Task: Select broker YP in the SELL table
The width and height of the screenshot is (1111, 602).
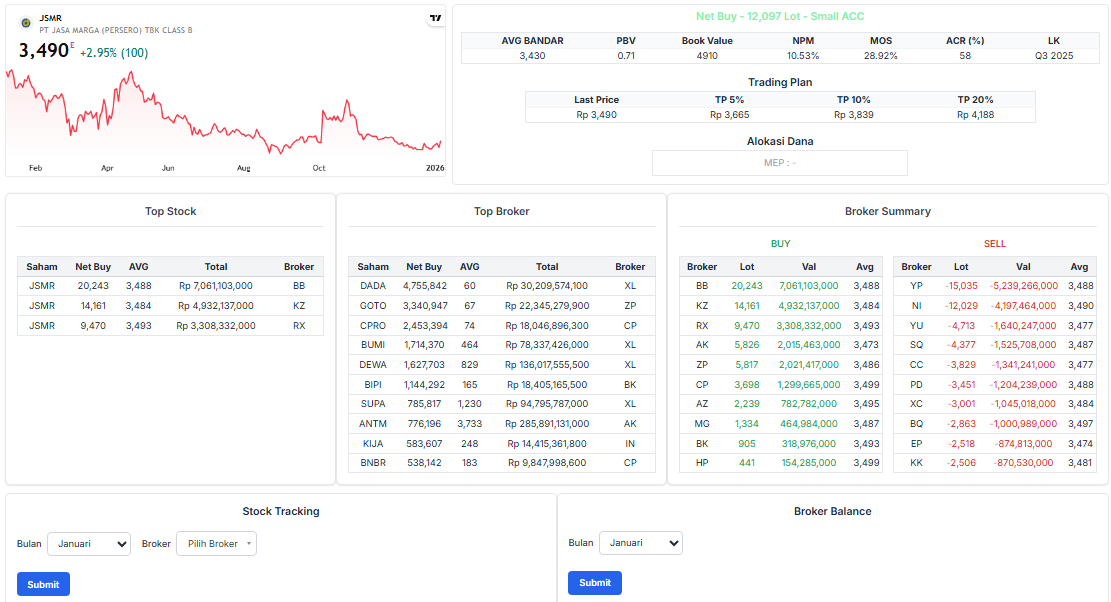Action: (916, 286)
